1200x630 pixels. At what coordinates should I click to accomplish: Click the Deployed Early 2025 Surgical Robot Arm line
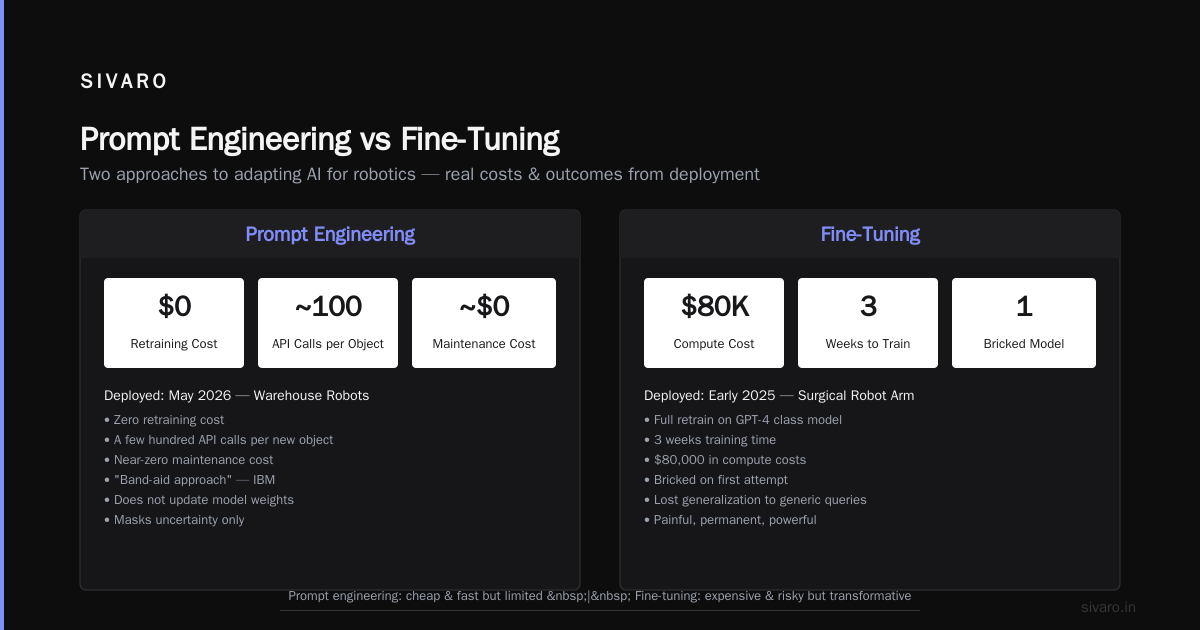point(779,396)
